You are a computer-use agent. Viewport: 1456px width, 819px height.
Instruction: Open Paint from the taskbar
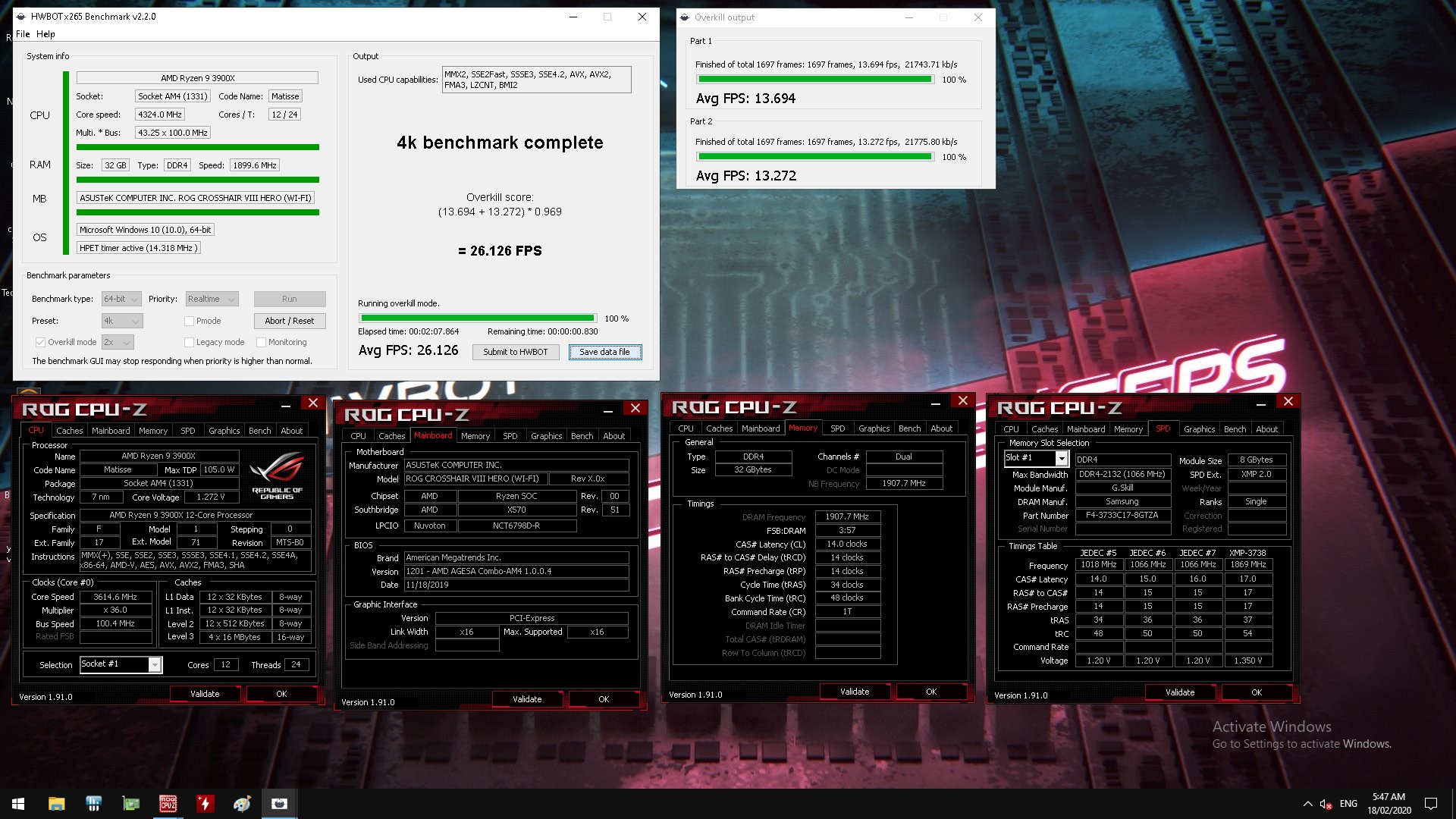tap(242, 804)
